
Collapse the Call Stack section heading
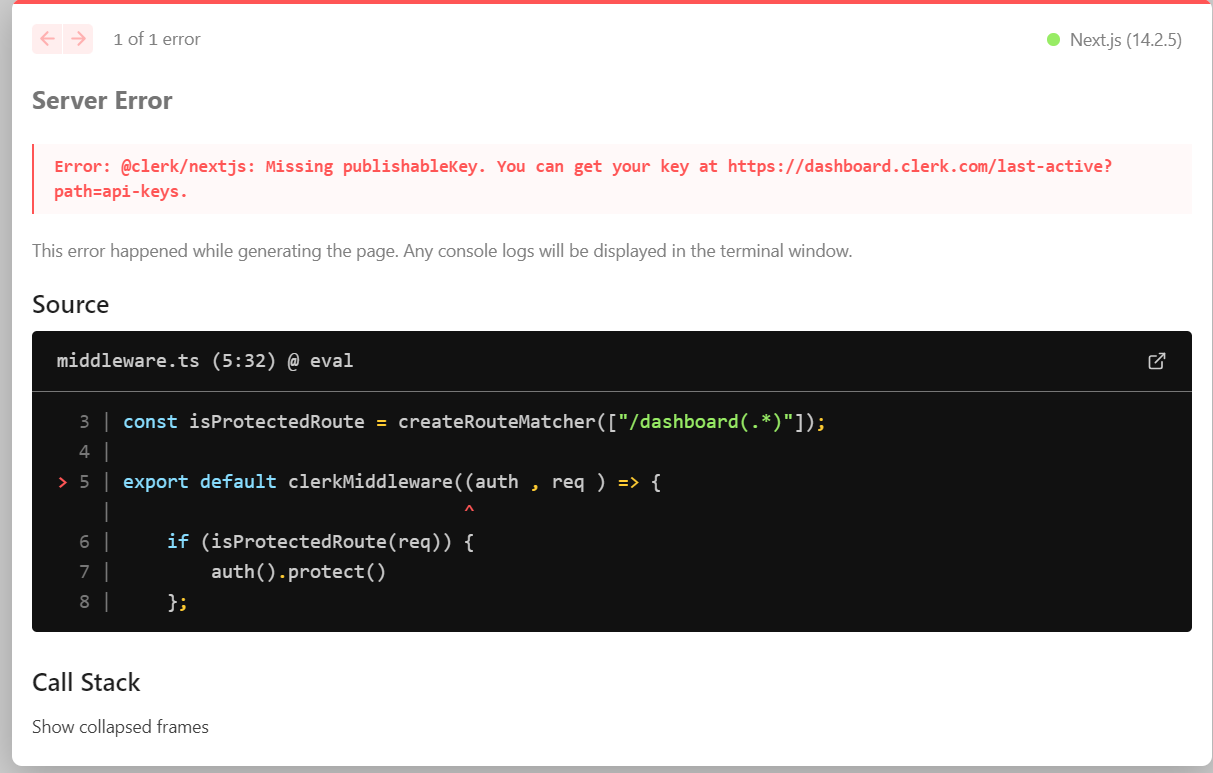coord(86,683)
